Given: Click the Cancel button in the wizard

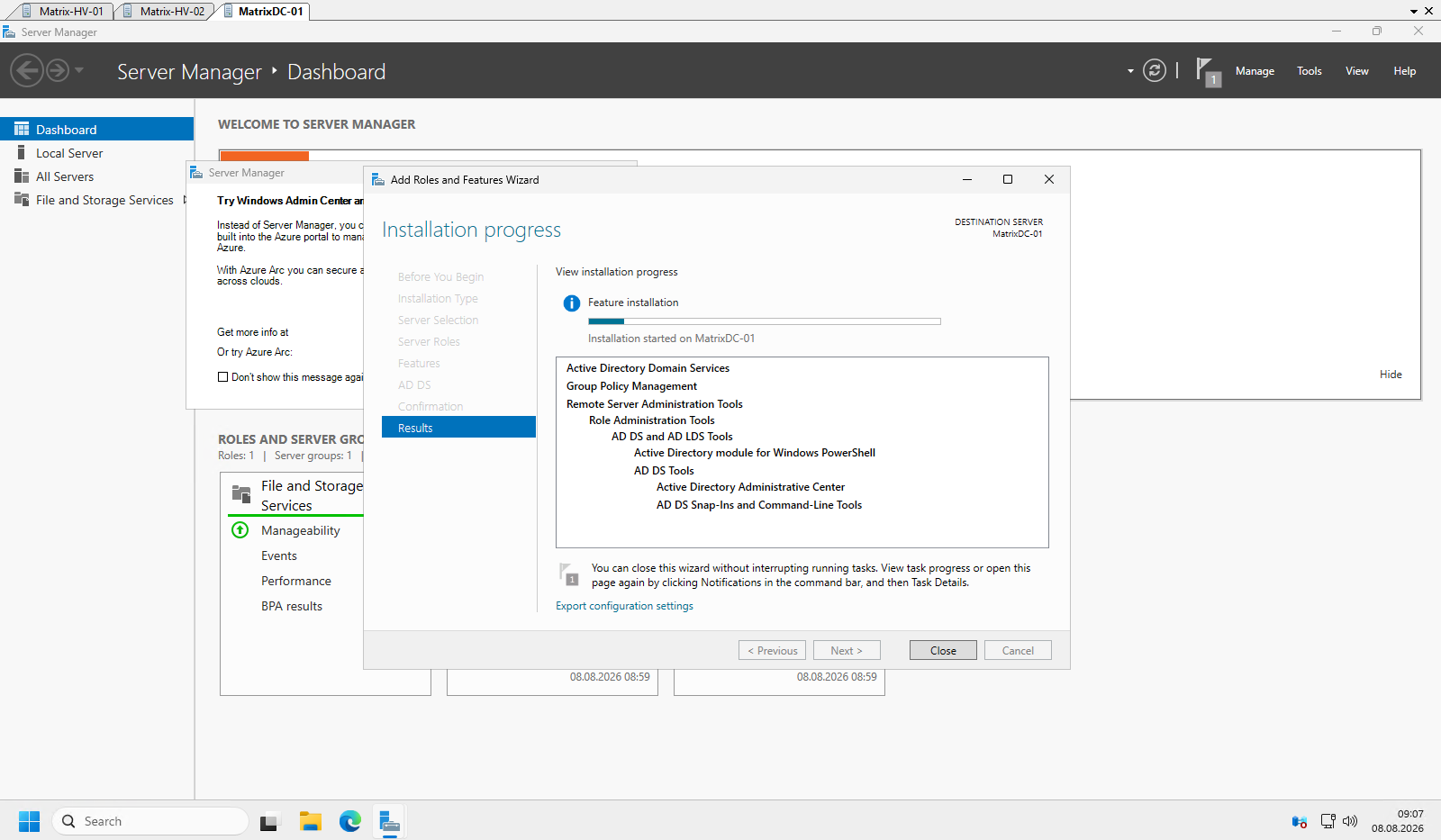Looking at the screenshot, I should pyautogui.click(x=1018, y=650).
